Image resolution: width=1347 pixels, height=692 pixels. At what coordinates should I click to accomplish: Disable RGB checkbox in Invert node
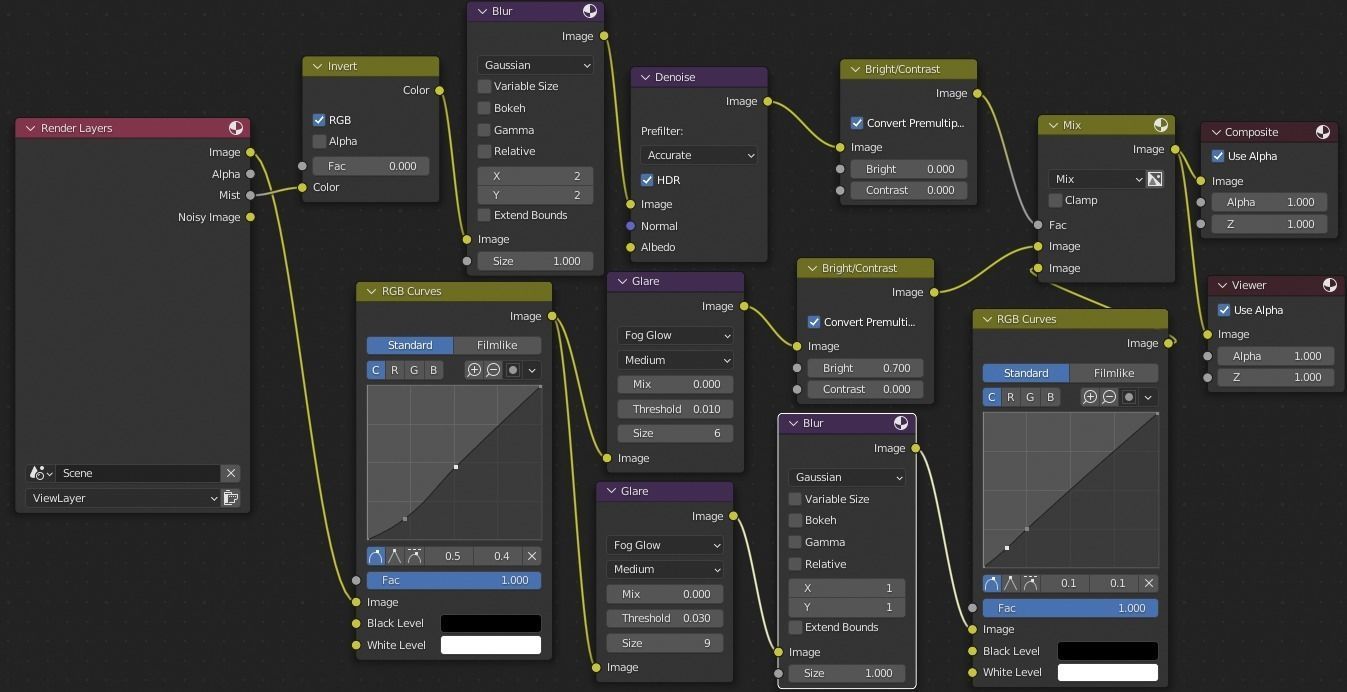tap(319, 120)
